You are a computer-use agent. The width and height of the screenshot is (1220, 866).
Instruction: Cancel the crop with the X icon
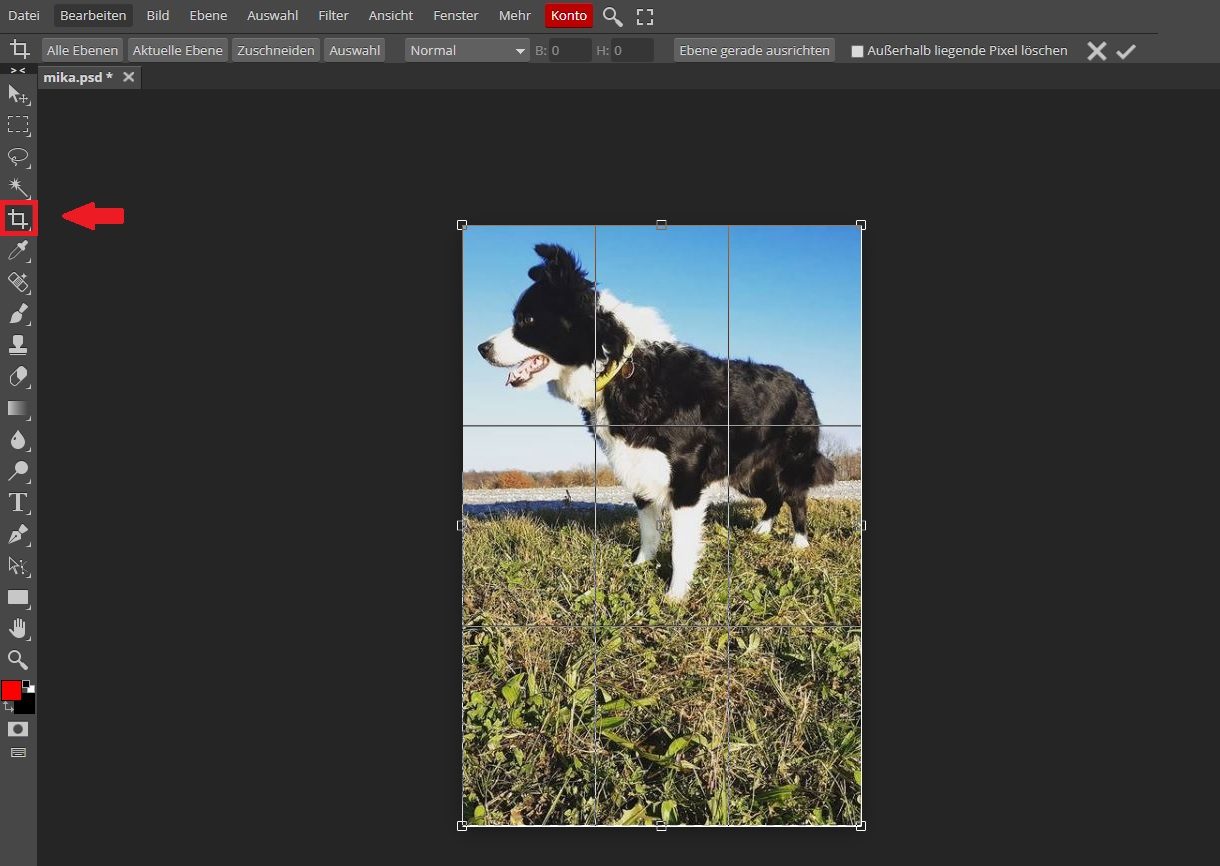click(1097, 51)
